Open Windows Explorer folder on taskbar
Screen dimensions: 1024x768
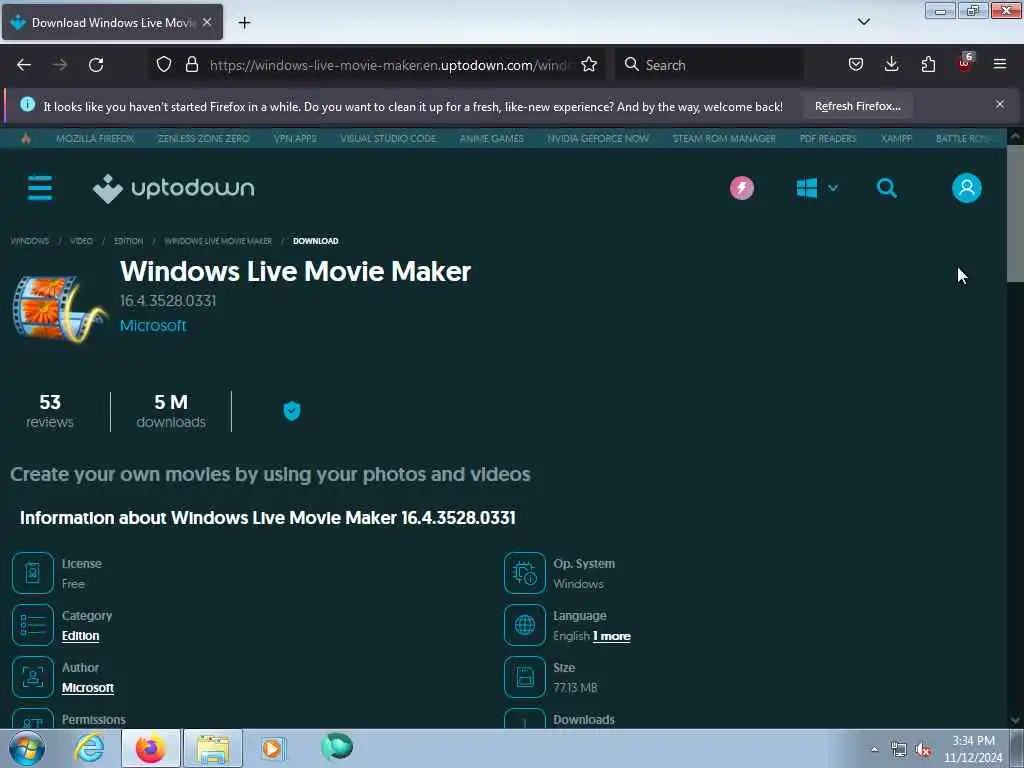(x=213, y=748)
